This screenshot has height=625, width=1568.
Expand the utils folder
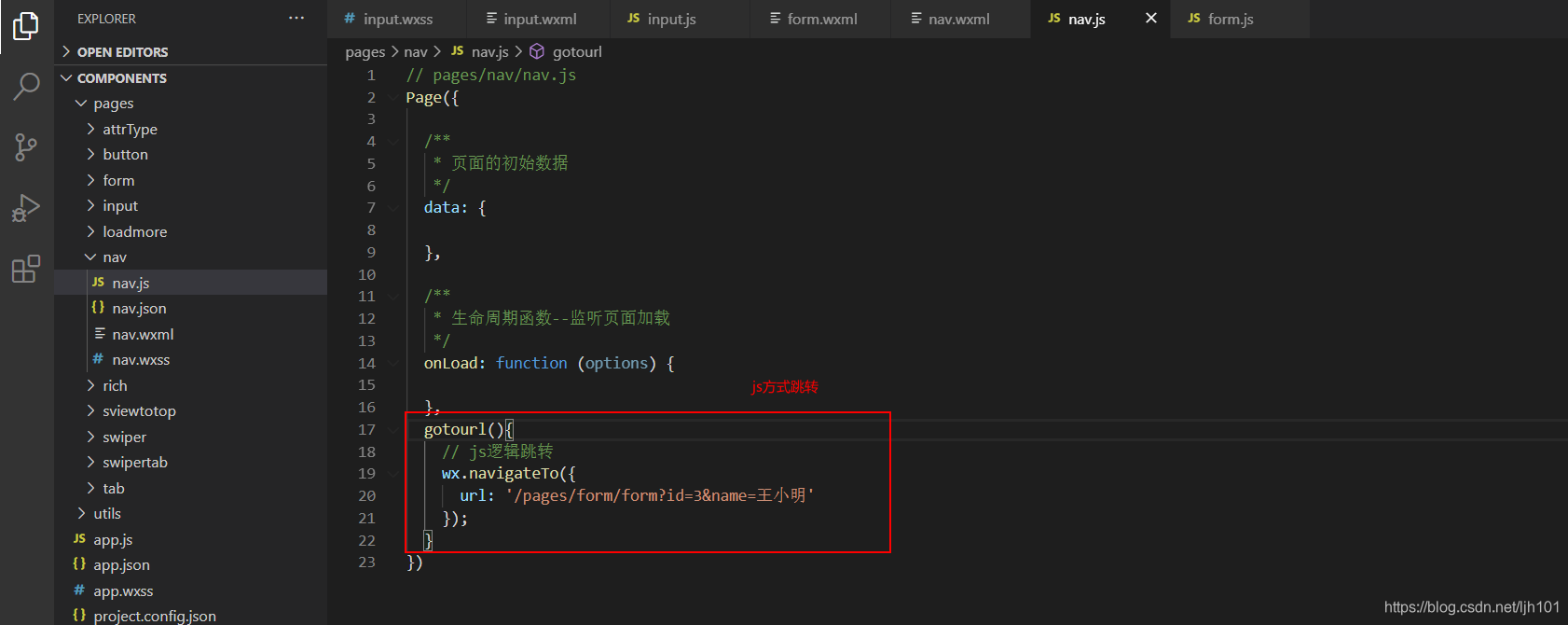click(190, 514)
